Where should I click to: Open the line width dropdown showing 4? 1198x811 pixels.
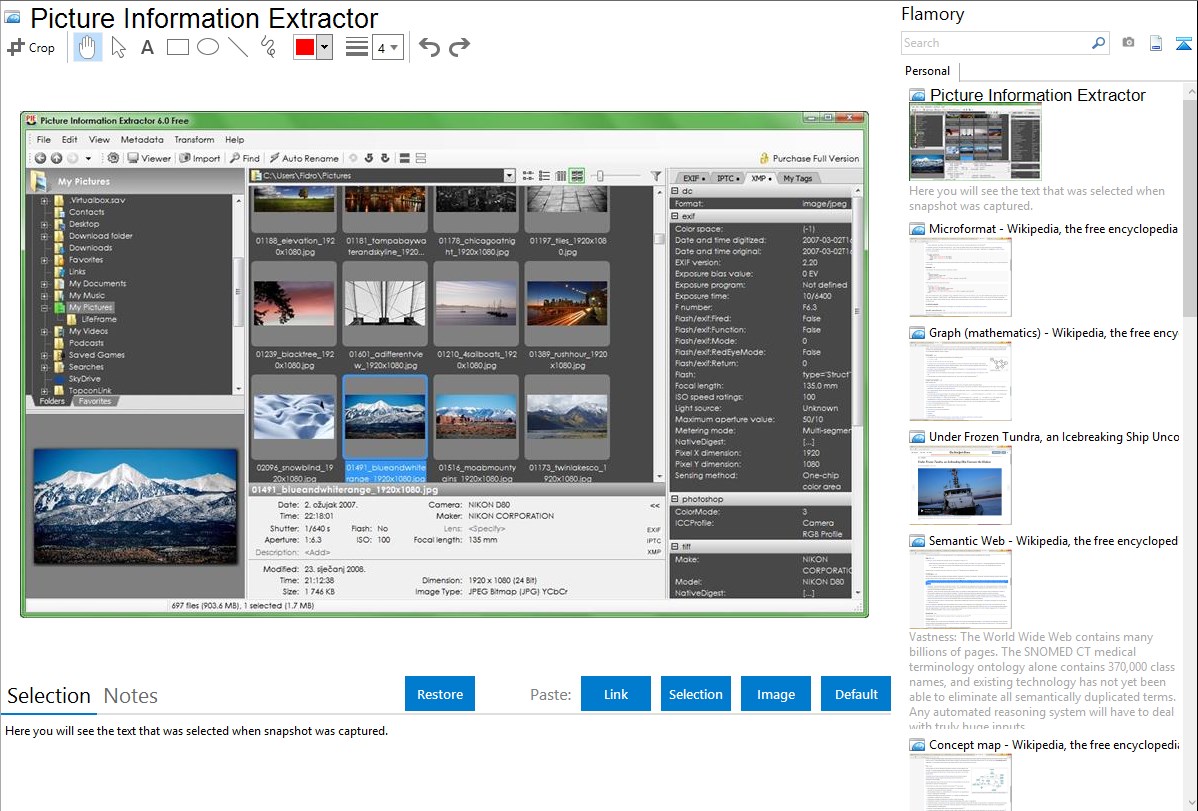(388, 48)
